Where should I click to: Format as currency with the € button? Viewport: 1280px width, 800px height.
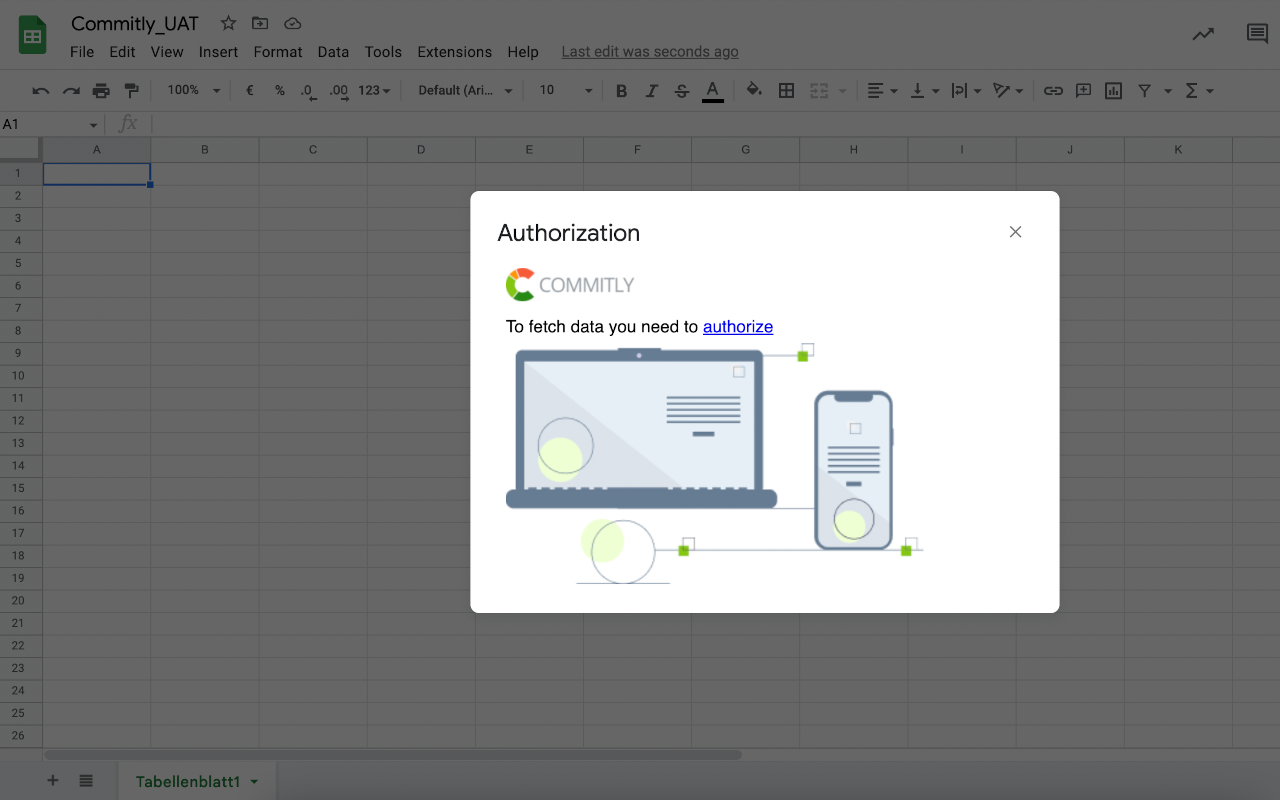[249, 90]
